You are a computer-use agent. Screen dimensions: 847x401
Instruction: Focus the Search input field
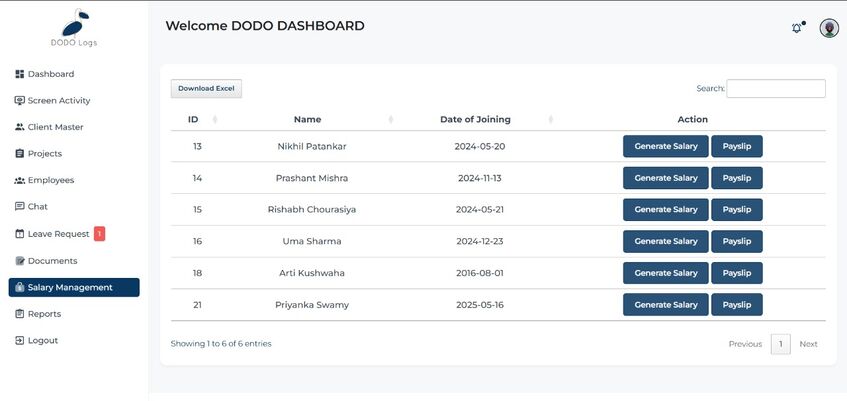775,89
